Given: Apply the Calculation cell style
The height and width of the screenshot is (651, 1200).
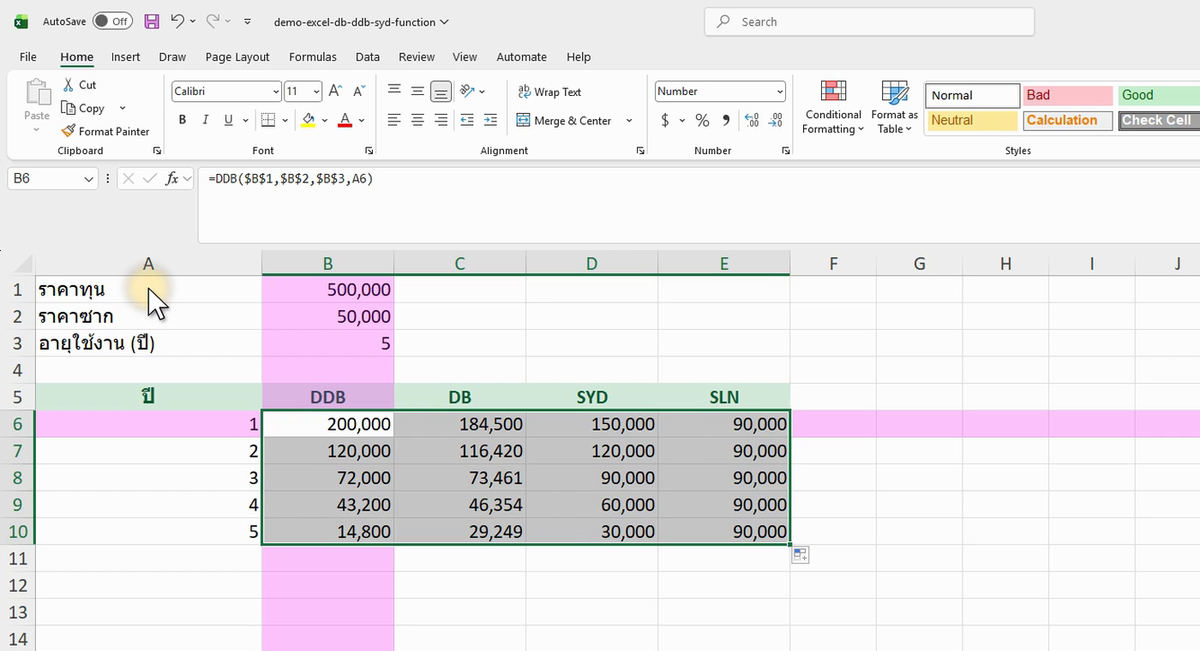Looking at the screenshot, I should (x=1067, y=120).
